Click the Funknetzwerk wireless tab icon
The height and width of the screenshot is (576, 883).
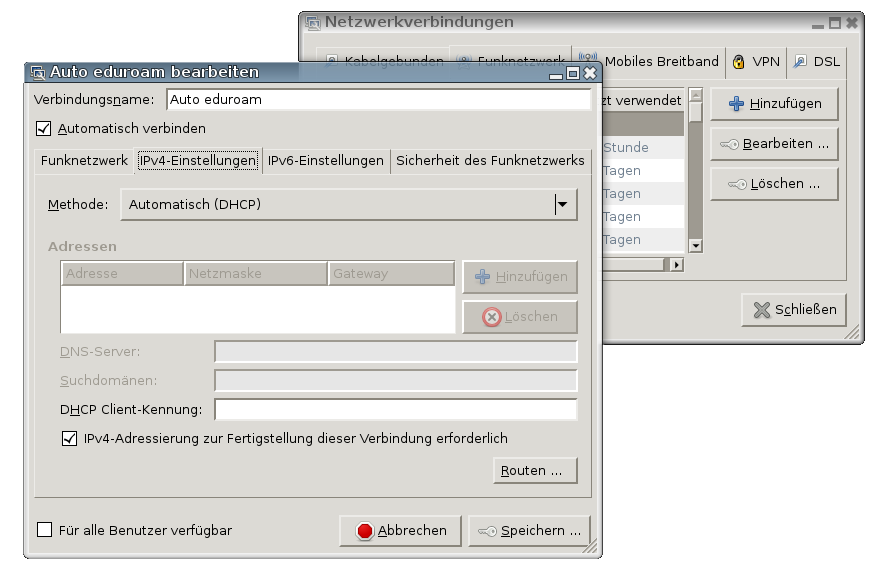click(462, 60)
